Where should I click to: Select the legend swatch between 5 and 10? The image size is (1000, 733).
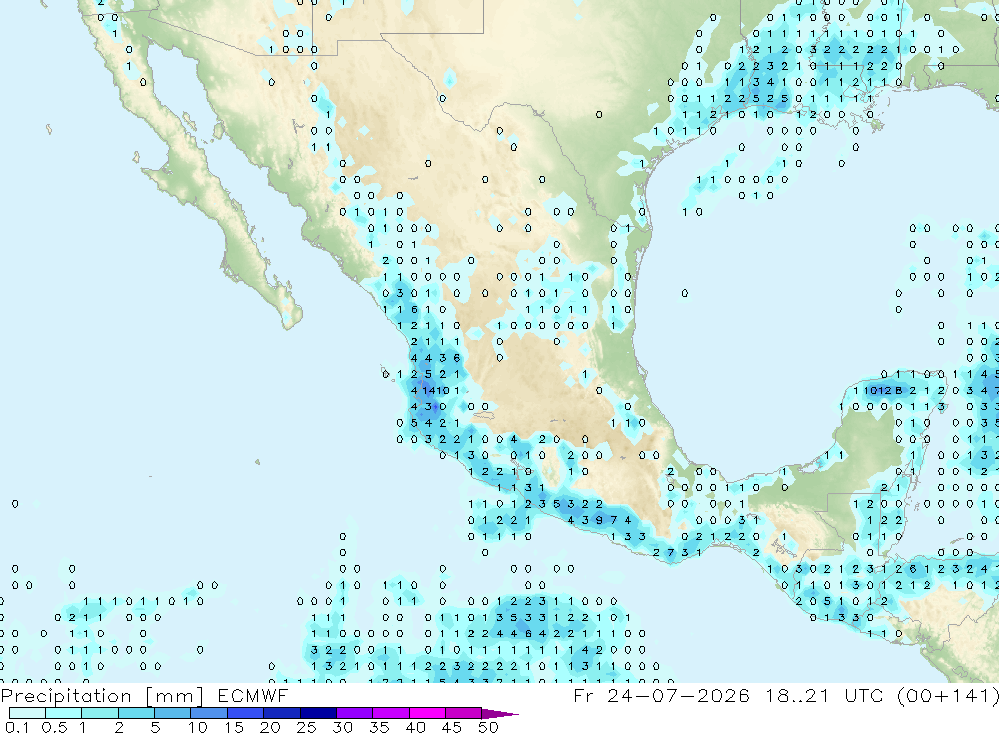tap(173, 713)
